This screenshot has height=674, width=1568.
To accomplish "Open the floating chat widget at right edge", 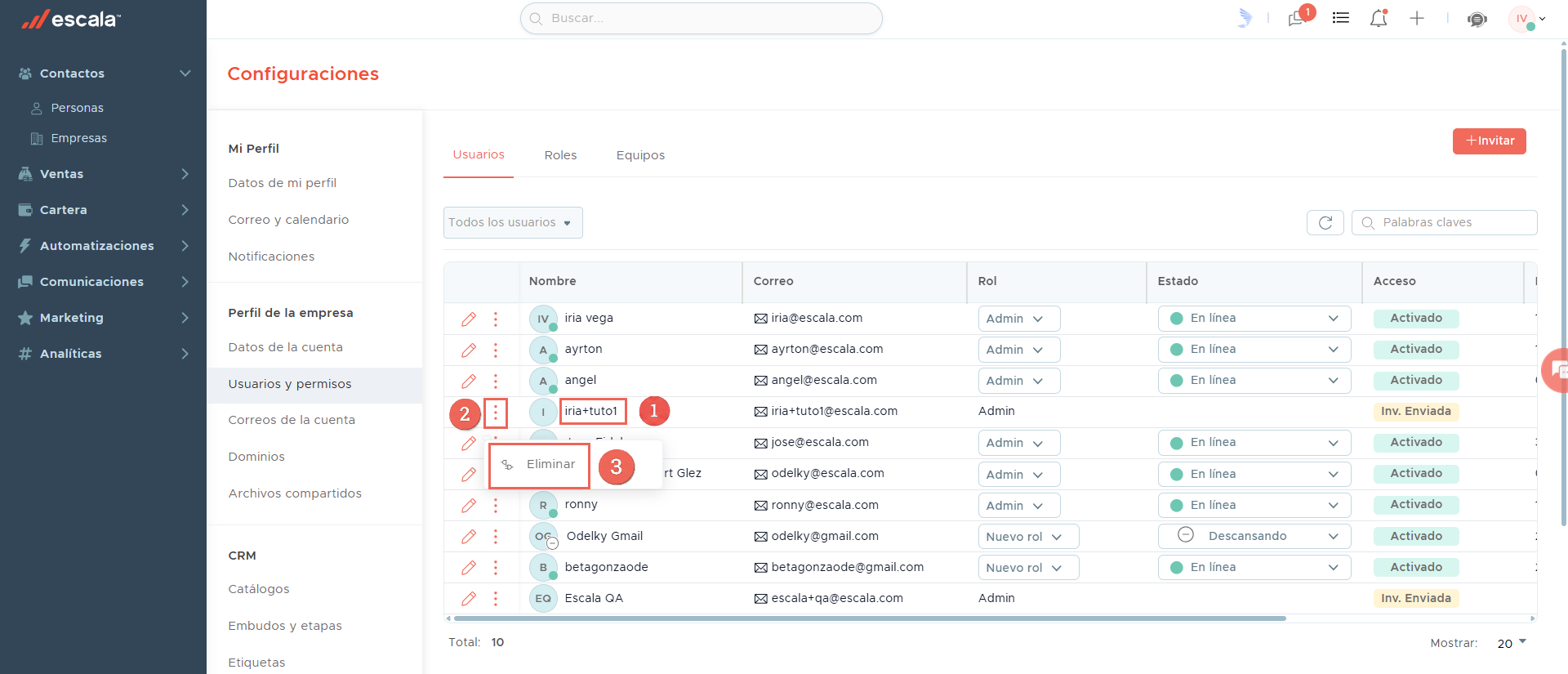I will click(x=1556, y=370).
